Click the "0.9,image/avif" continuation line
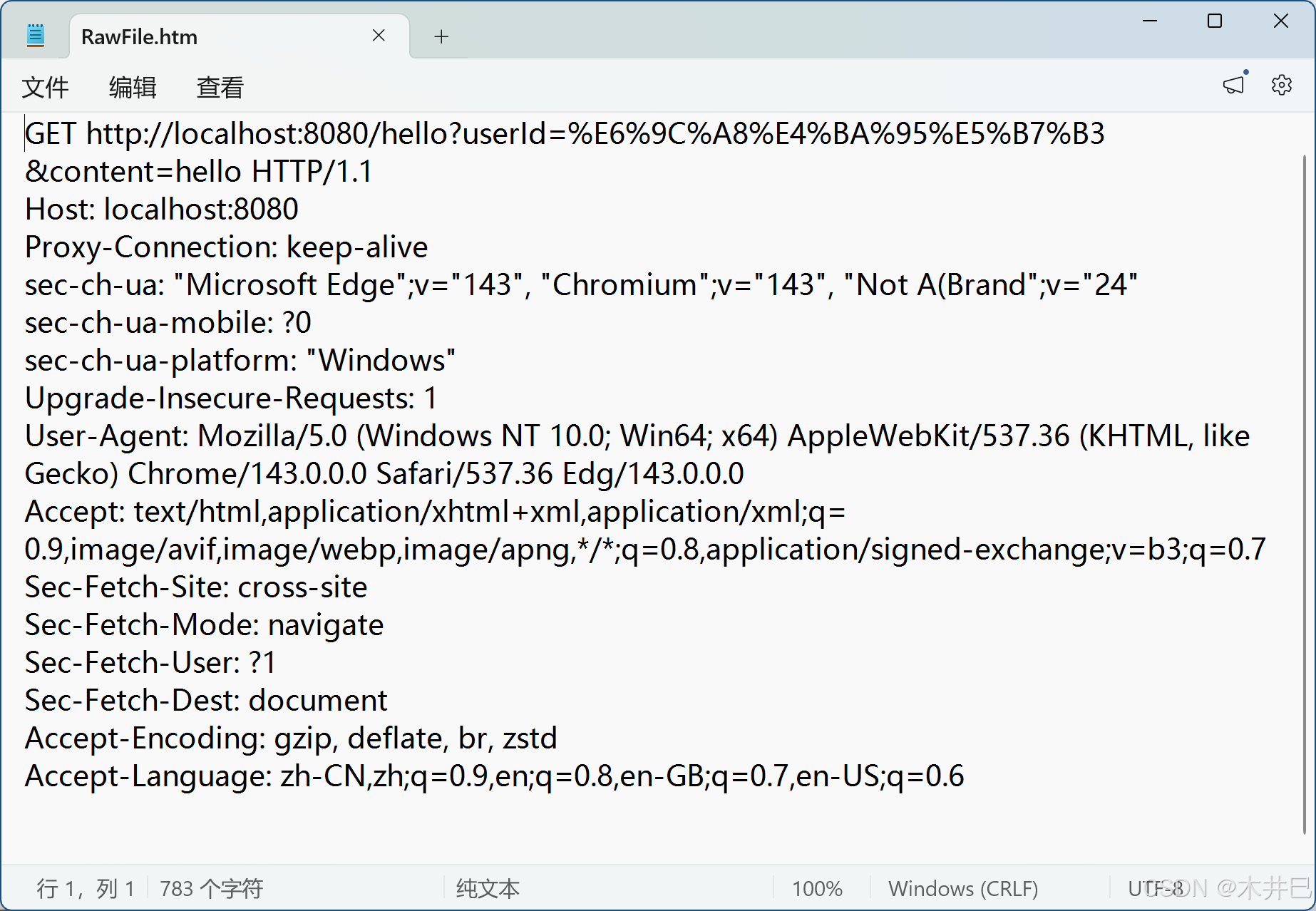Image resolution: width=1316 pixels, height=911 pixels. pos(645,550)
